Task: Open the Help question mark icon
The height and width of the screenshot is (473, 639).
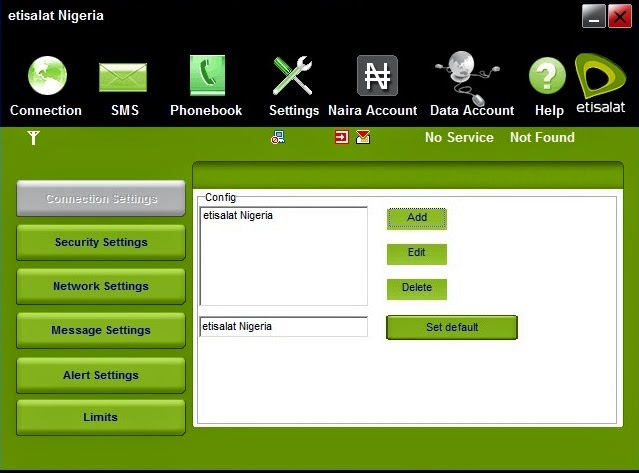Action: tap(547, 76)
